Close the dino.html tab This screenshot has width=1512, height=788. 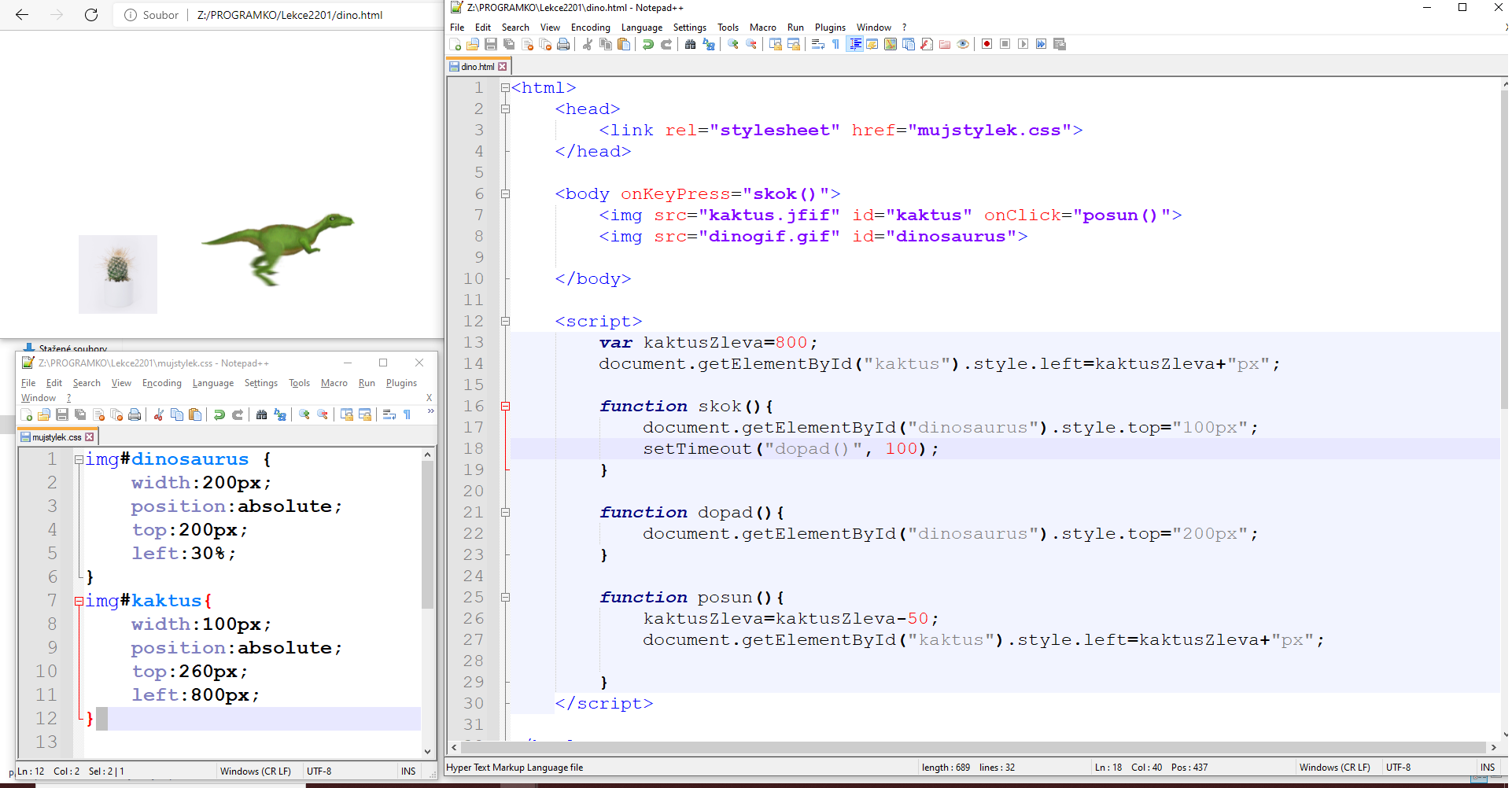tap(503, 67)
